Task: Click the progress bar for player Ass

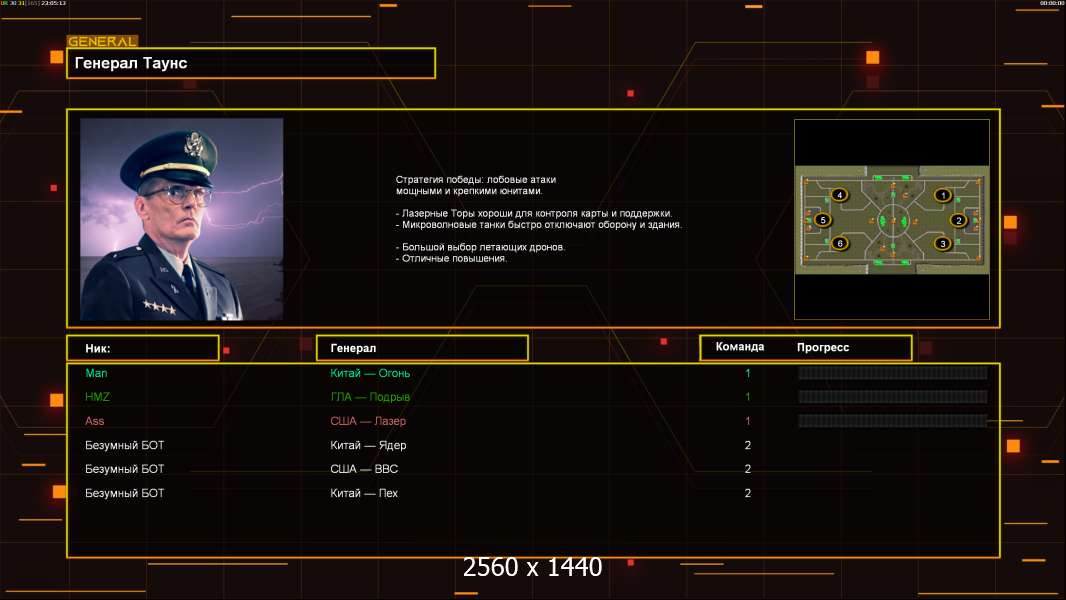Action: pyautogui.click(x=892, y=421)
